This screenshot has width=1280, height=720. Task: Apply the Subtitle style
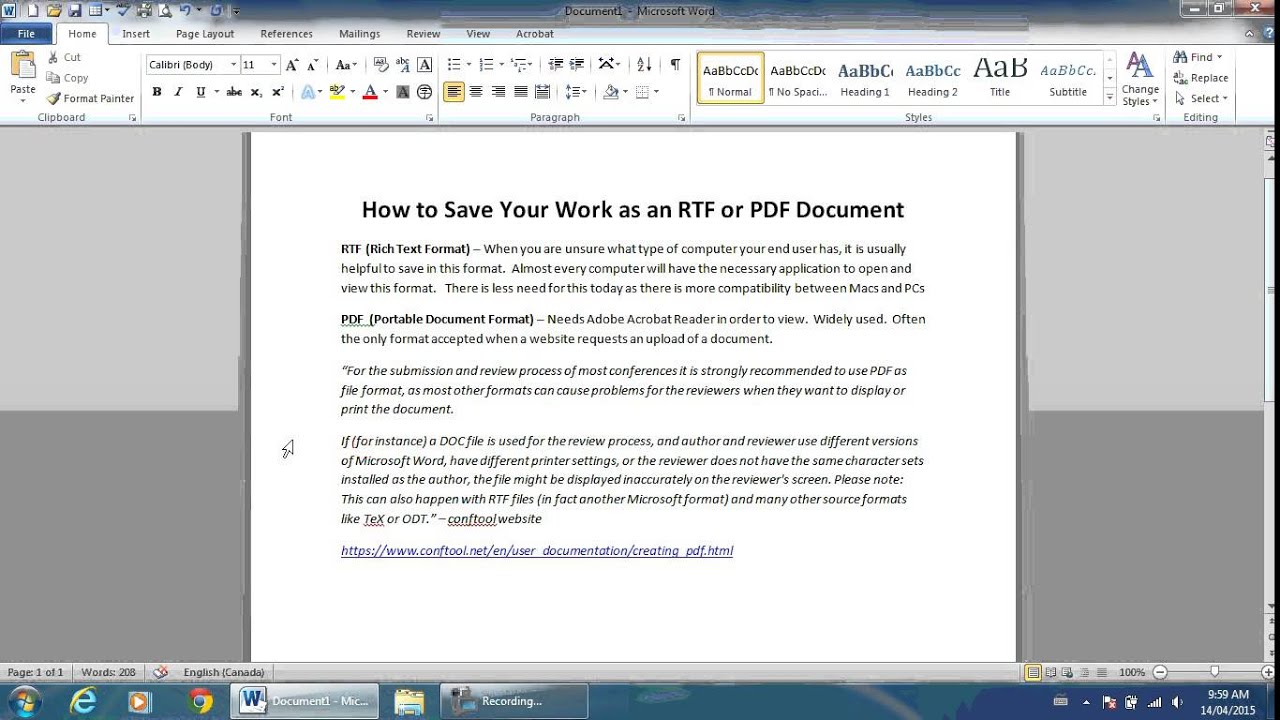pos(1068,78)
